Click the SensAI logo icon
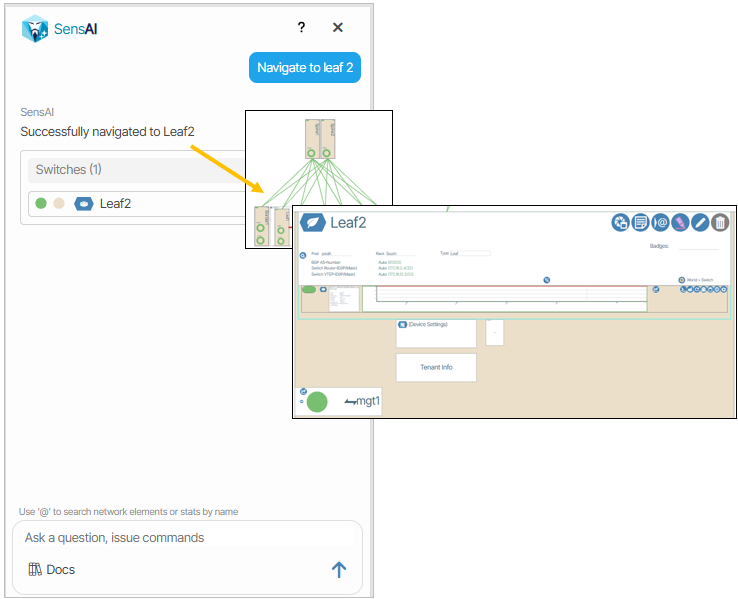This screenshot has height=599, width=738. tap(35, 28)
